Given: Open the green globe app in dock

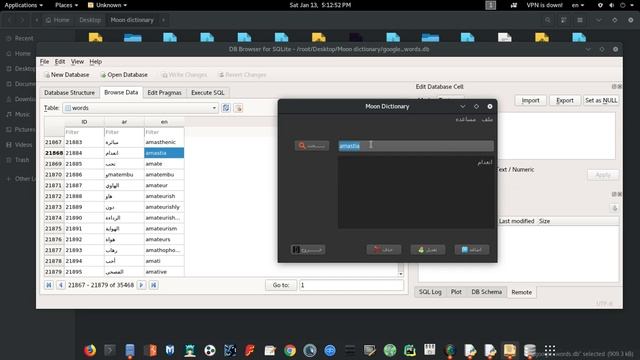Looking at the screenshot, I should 390,350.
